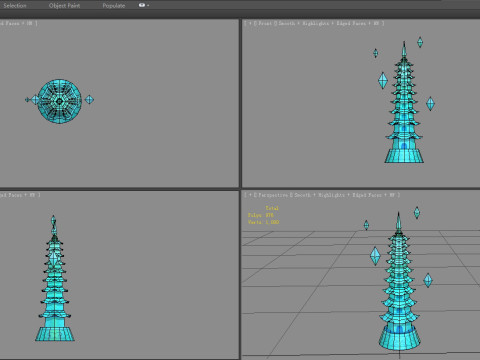Select the large diamond left of Perspective pagoda
This screenshot has width=480, height=360.
(375, 256)
